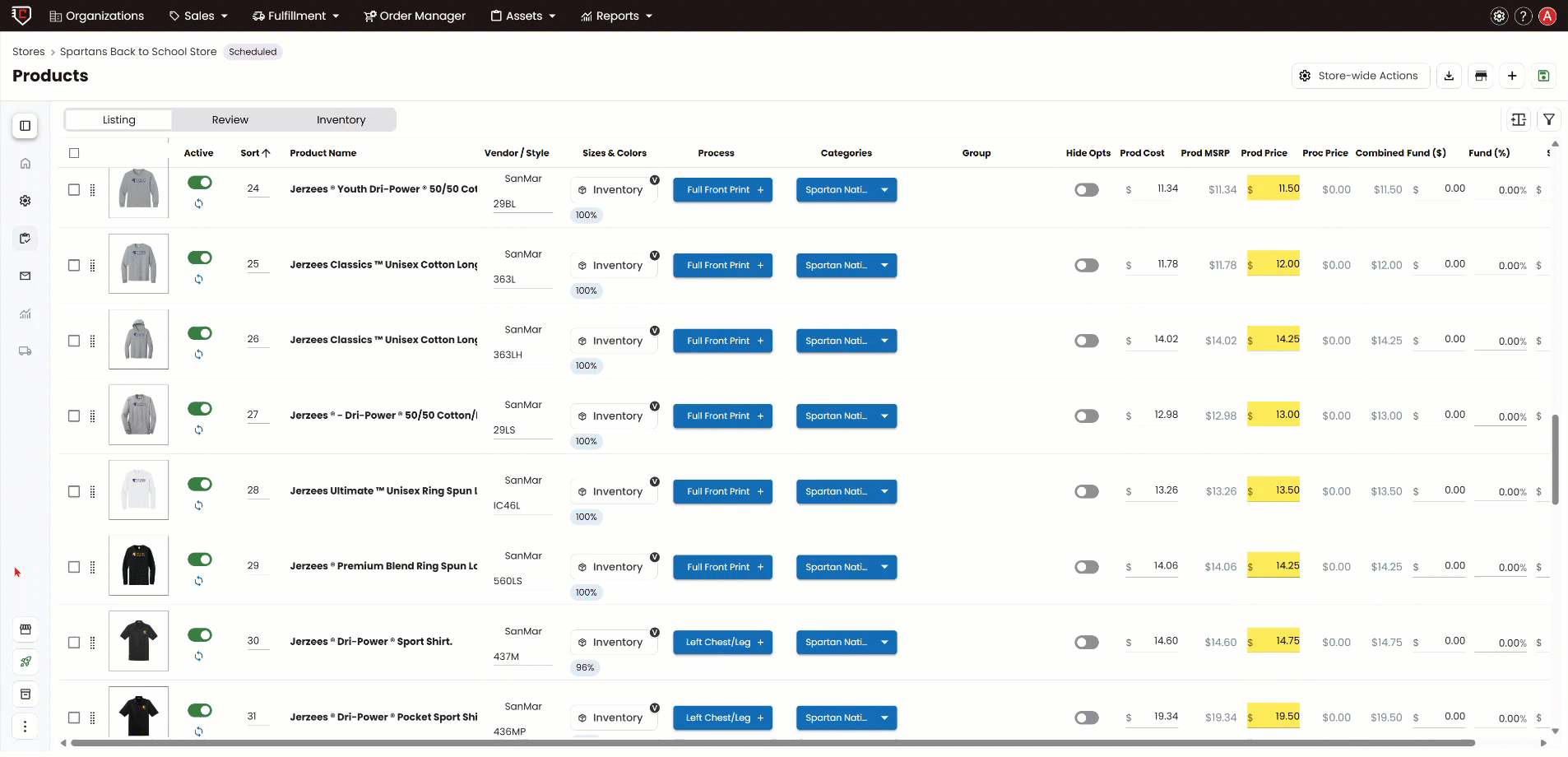Click the download icon beside Store-wide Actions
Viewport: 1568px width, 757px height.
click(1449, 76)
